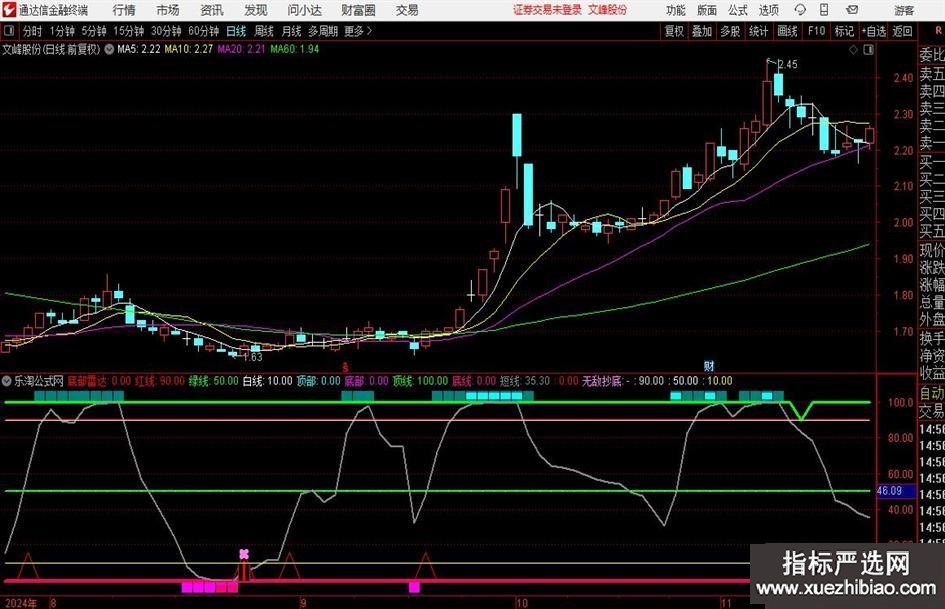Click the MA20: 2.21 label

[x=241, y=49]
